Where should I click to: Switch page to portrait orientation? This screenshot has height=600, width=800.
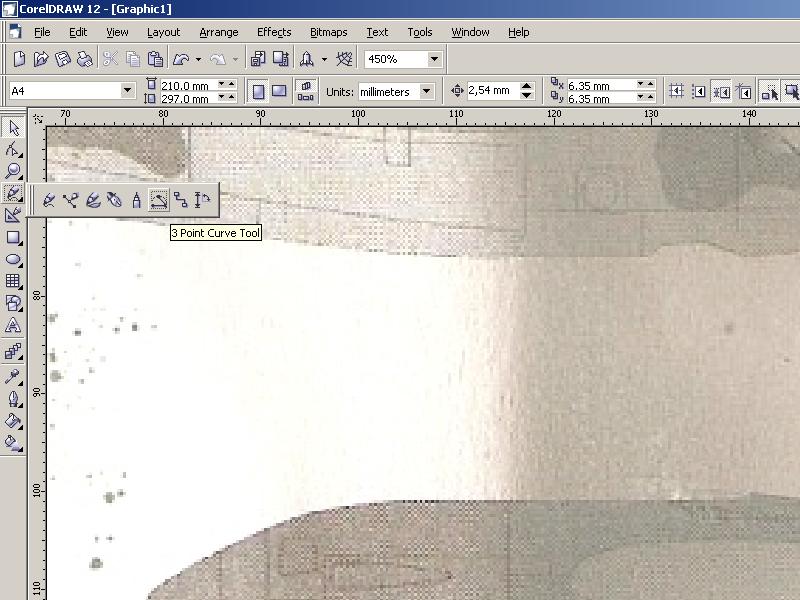[x=258, y=91]
